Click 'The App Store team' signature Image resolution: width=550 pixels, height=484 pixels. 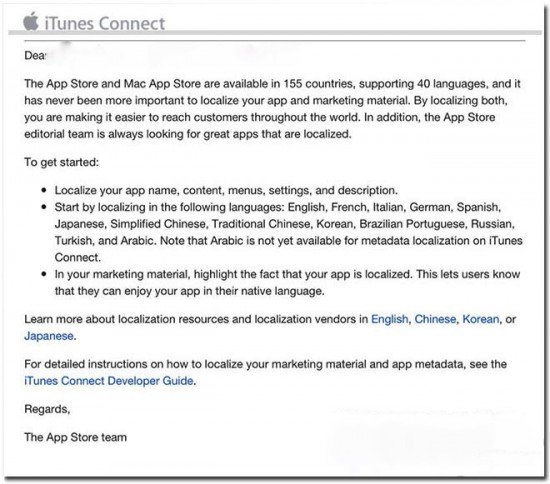click(x=75, y=437)
